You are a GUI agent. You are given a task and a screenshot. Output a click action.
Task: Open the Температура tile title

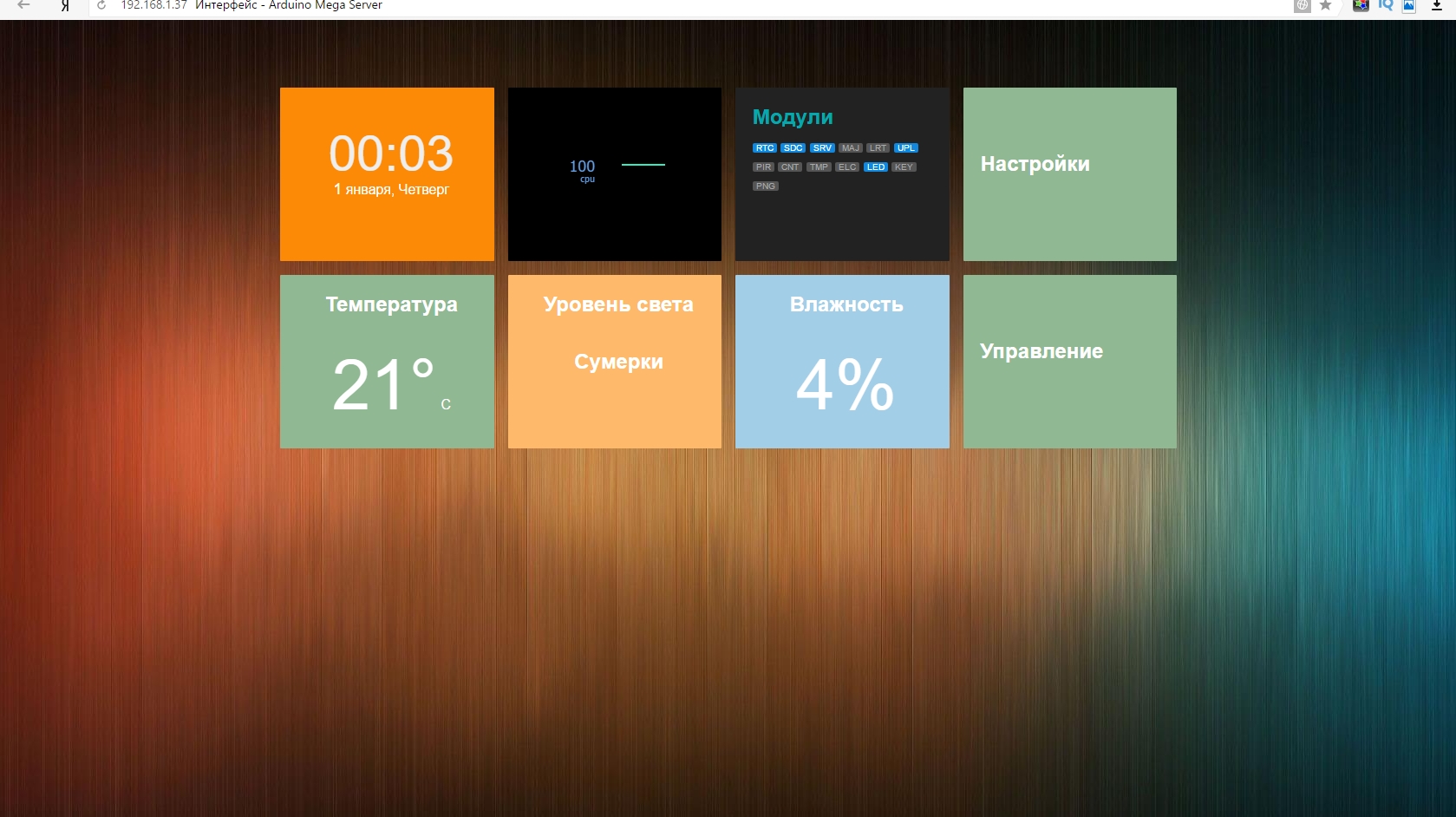392,304
